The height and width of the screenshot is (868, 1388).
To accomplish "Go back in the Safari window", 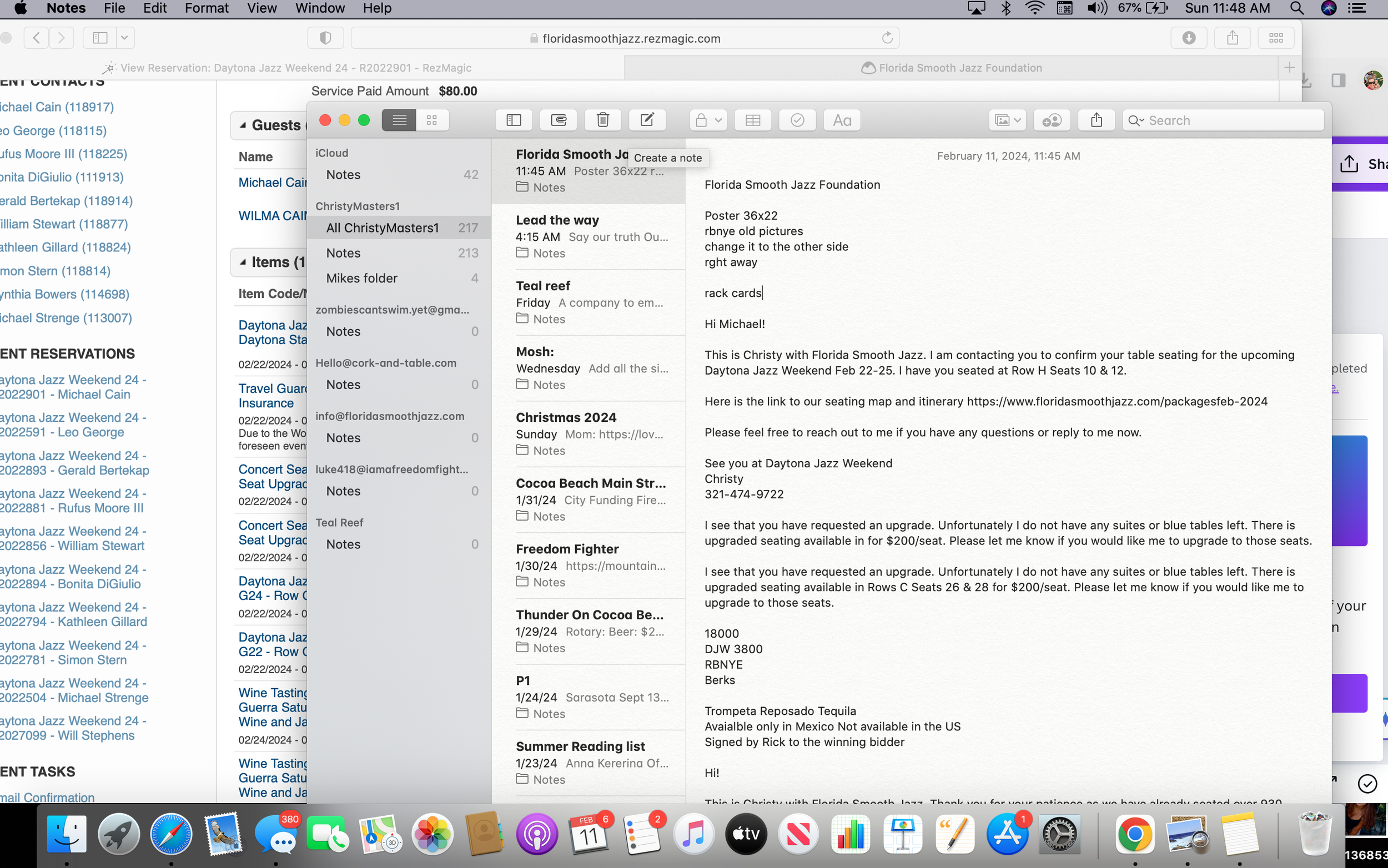I will (36, 38).
